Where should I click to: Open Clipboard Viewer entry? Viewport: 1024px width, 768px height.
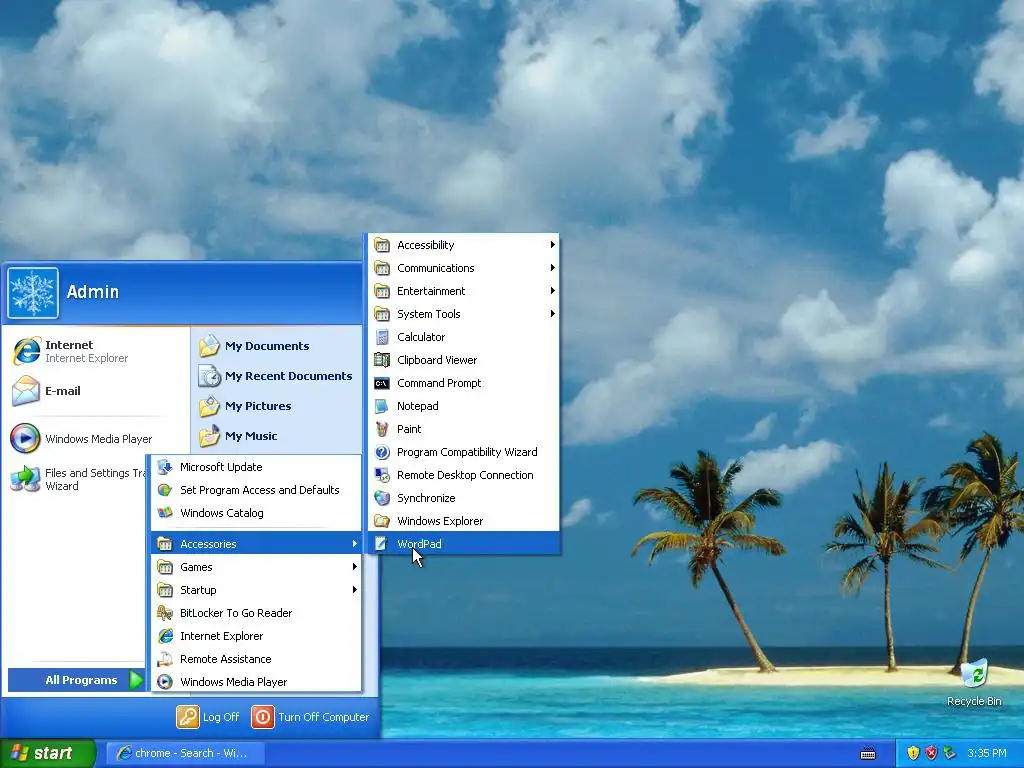[x=464, y=360]
